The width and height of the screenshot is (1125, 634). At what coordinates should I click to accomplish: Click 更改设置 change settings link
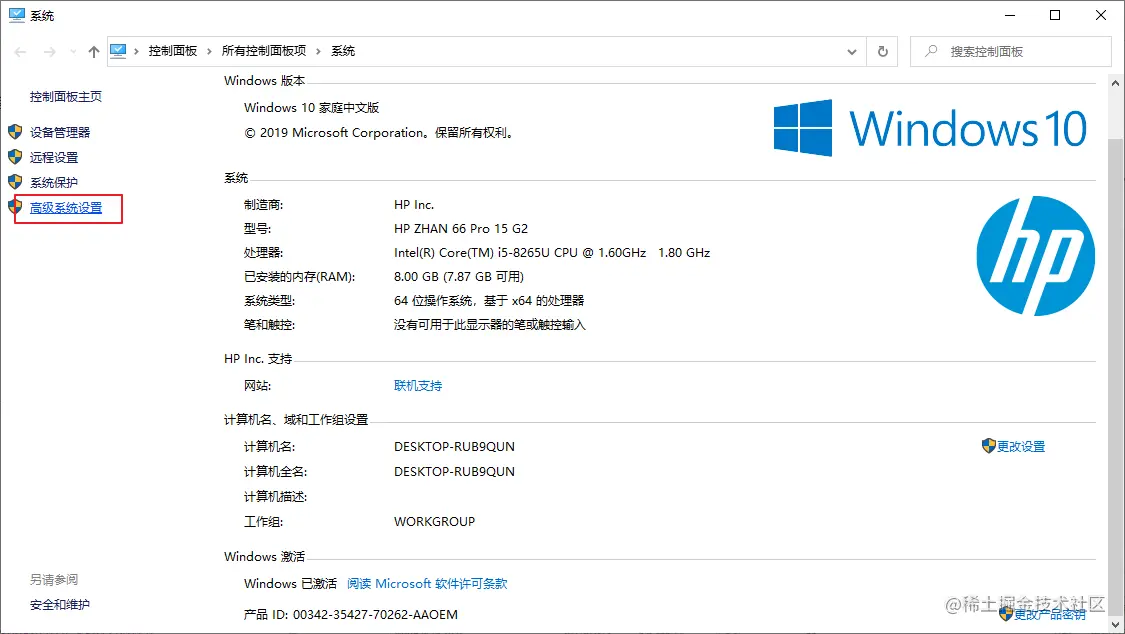tap(1021, 447)
